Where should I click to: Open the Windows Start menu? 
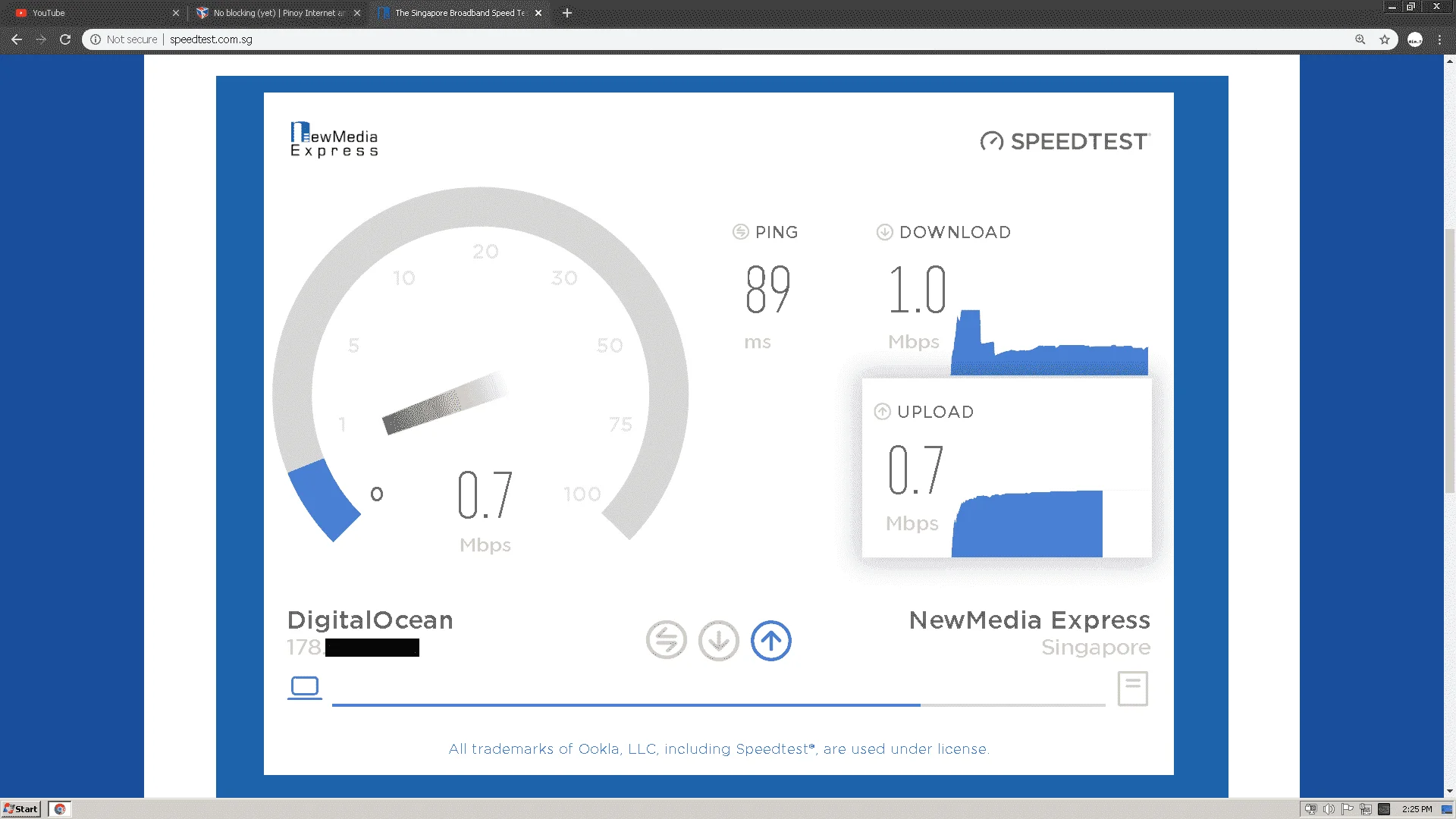pos(20,809)
